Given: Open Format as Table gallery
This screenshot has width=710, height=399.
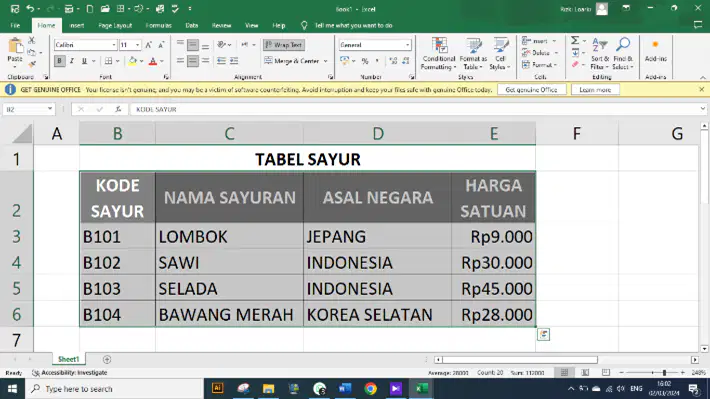Looking at the screenshot, I should pyautogui.click(x=473, y=54).
